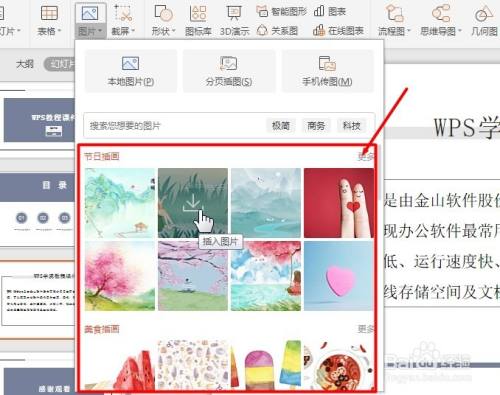
Task: Switch to the 幻灯片 slides tab
Action: coord(59,64)
